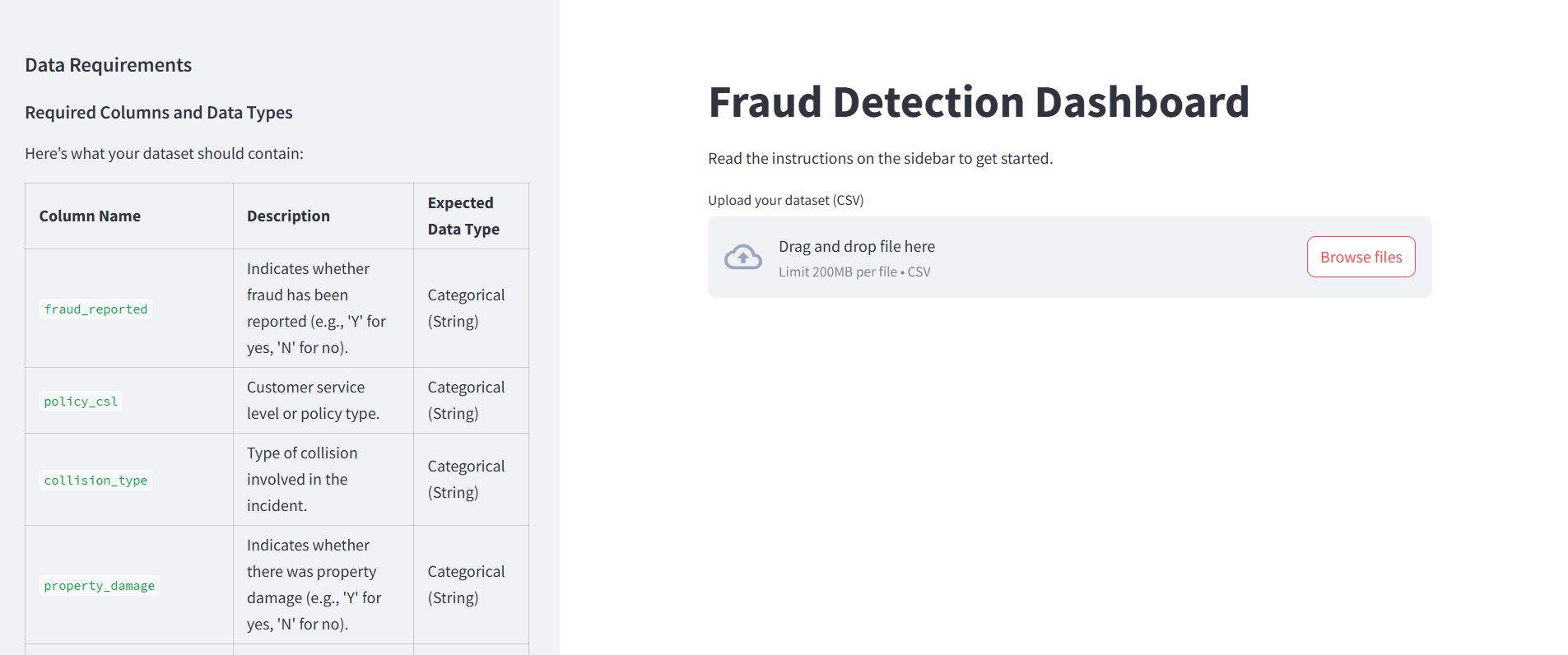Screen dimensions: 1568x655
Task: Click the Column Name table header
Action: (x=90, y=216)
